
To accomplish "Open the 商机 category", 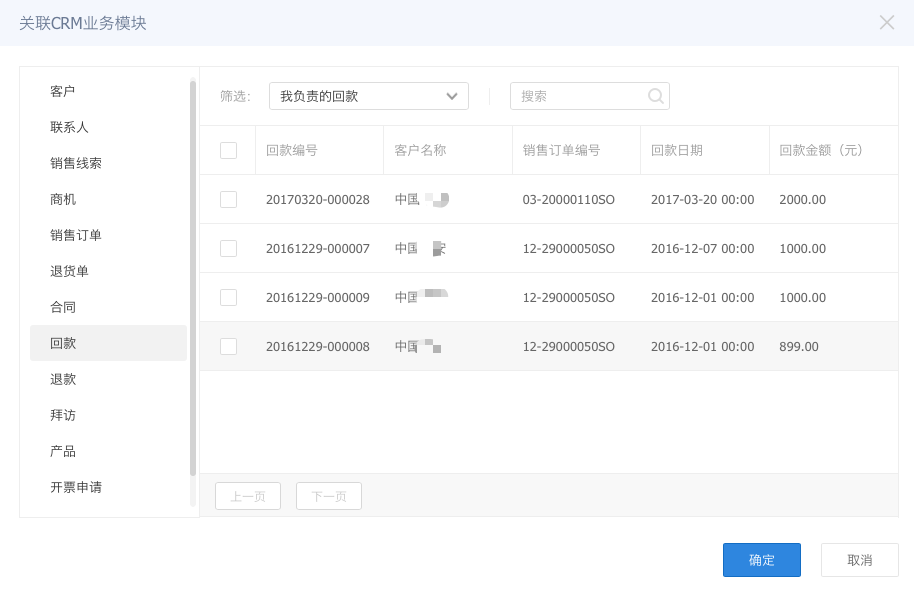I will pyautogui.click(x=63, y=199).
